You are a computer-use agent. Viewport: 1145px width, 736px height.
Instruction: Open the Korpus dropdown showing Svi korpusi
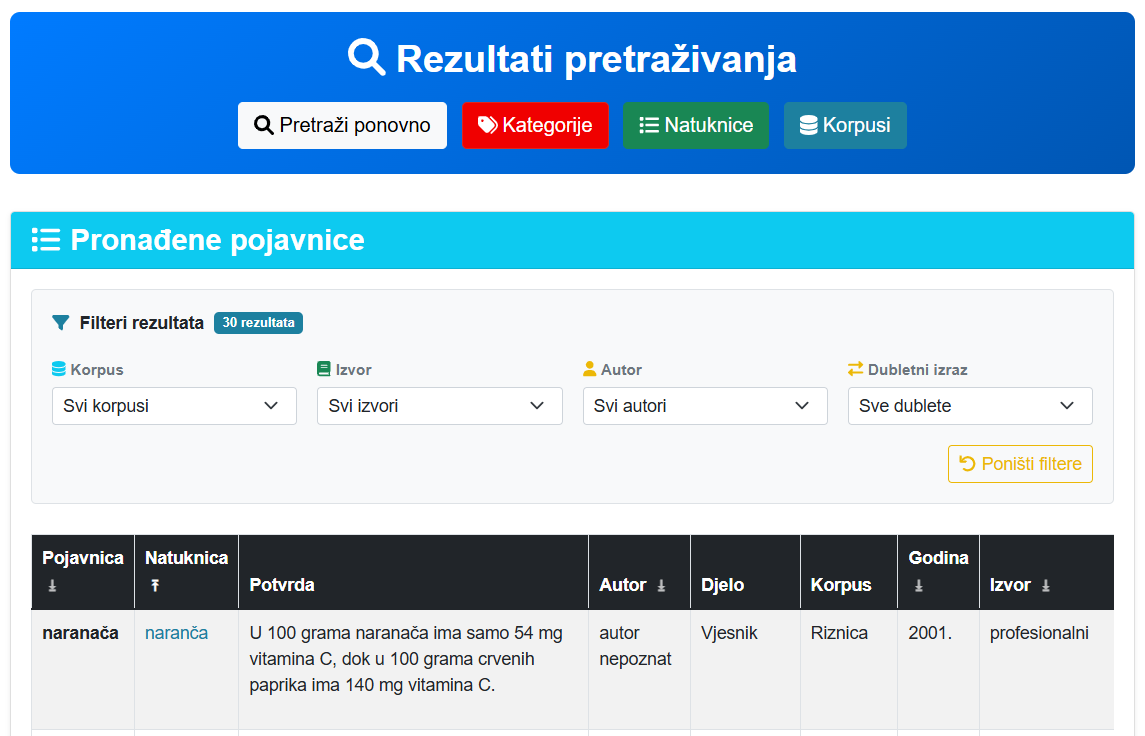tap(174, 406)
